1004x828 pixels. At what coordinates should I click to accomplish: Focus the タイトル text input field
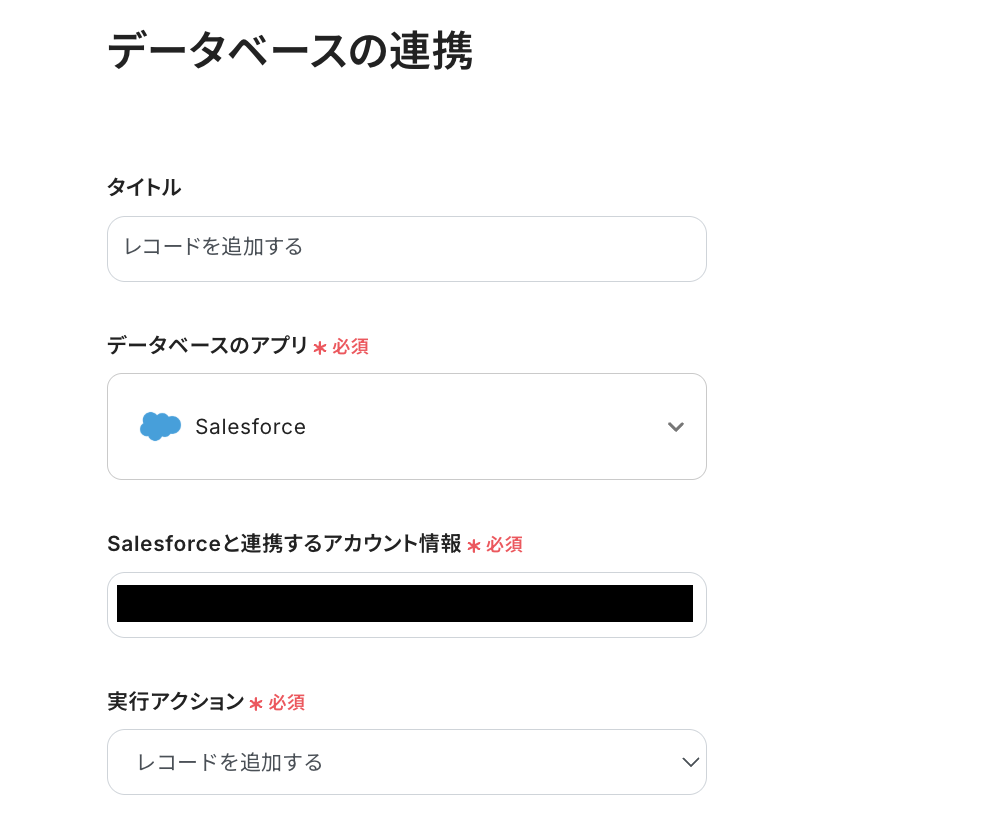pos(406,249)
